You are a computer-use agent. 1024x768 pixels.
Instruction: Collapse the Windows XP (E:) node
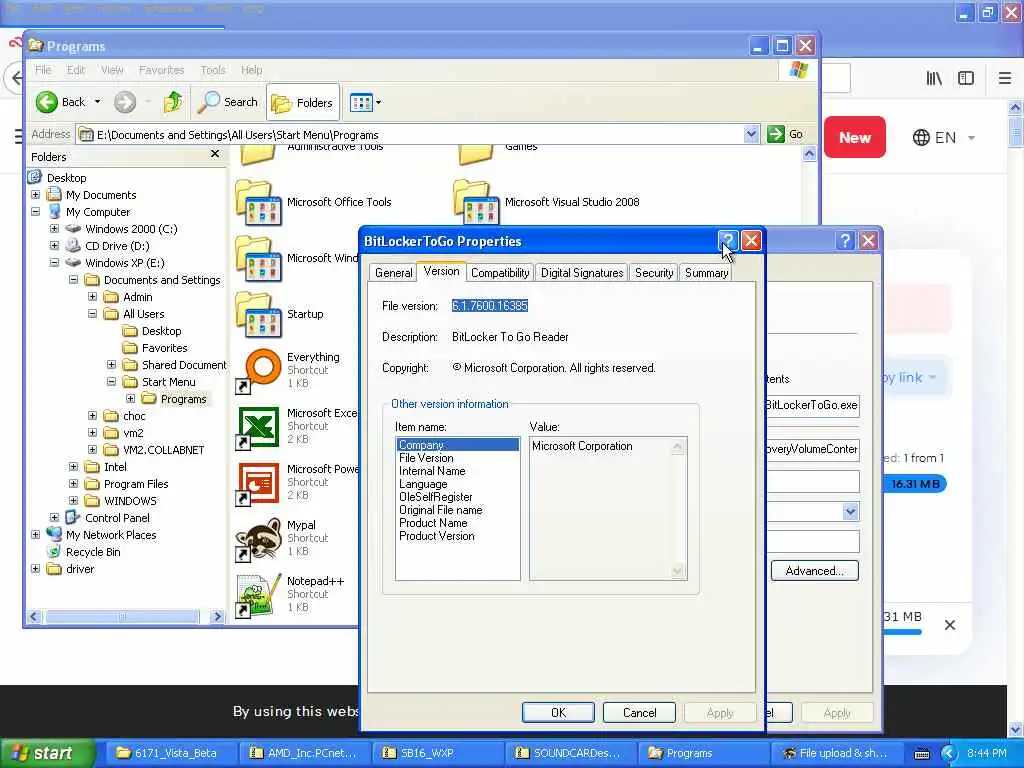click(54, 263)
